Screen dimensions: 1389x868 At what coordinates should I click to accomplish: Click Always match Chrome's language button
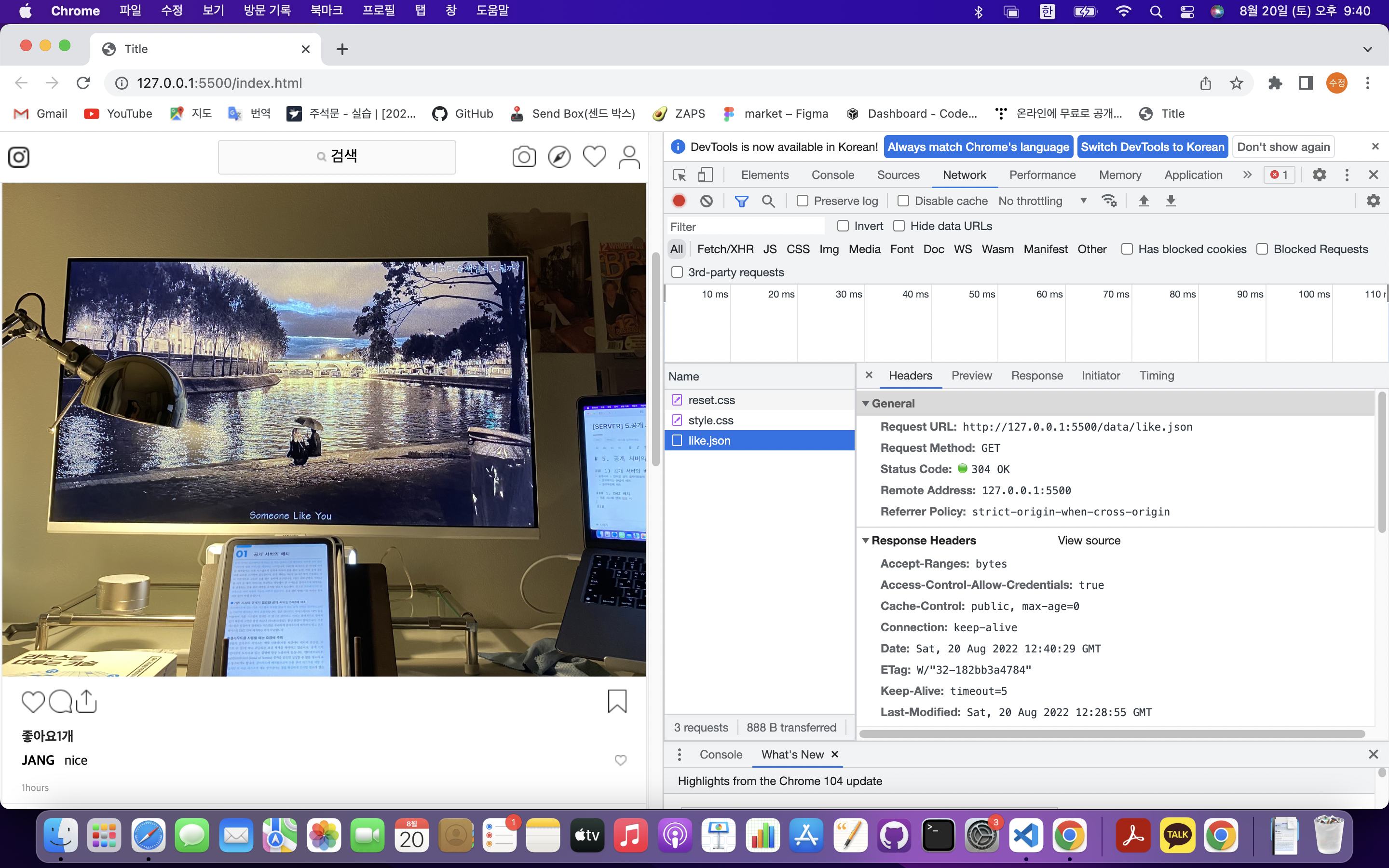tap(978, 147)
